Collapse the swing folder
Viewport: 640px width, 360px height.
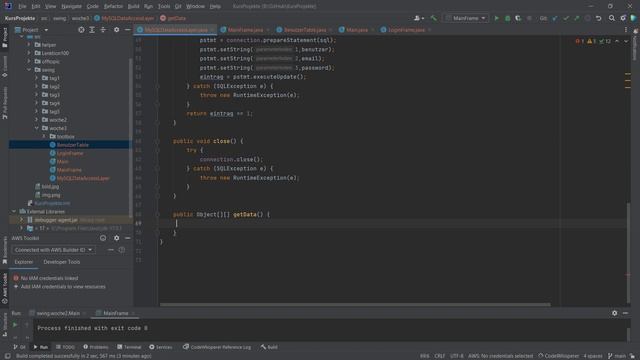point(29,70)
